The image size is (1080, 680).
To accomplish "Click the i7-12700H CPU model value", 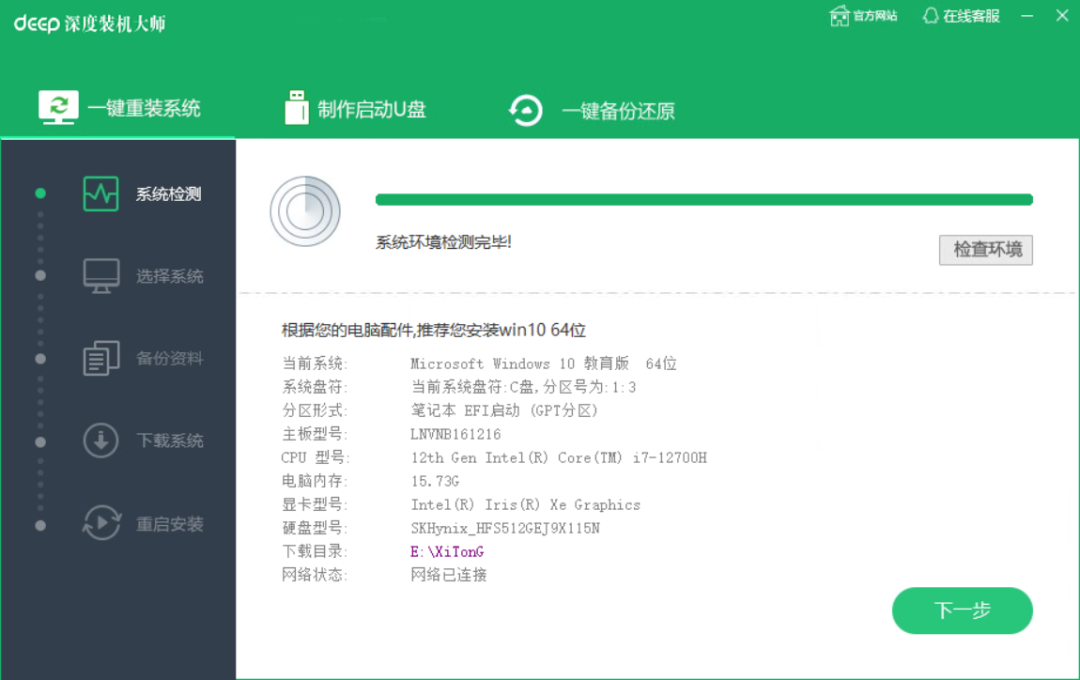I will click(x=559, y=457).
